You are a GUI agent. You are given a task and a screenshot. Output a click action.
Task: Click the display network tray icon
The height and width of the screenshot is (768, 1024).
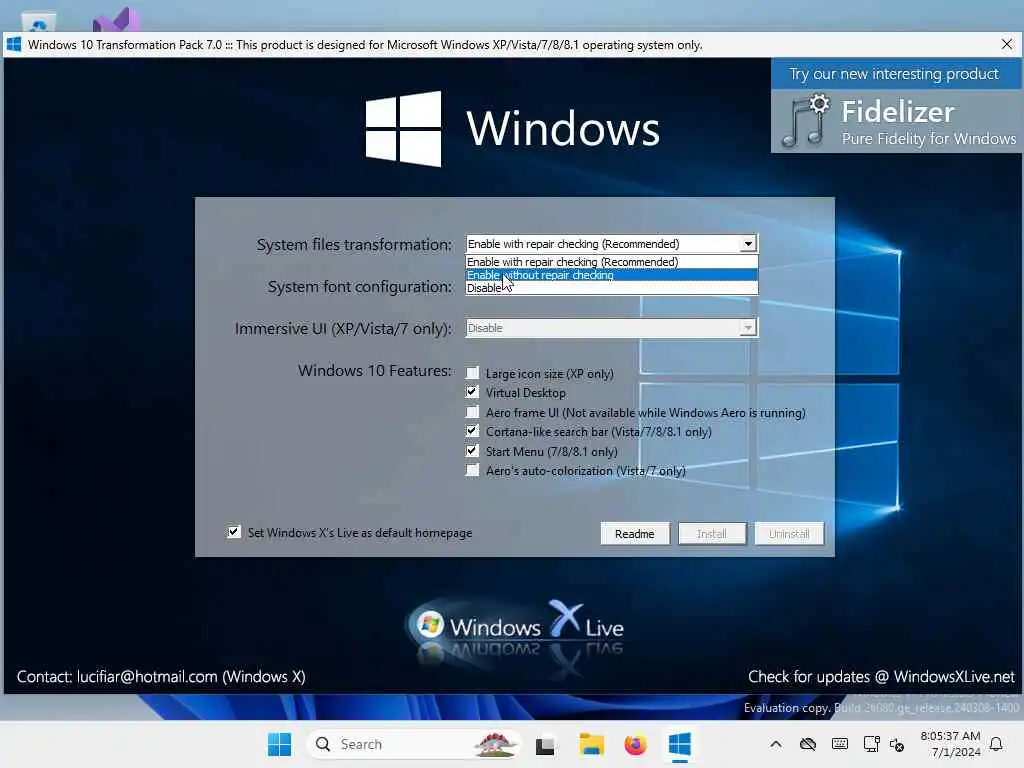click(x=871, y=744)
